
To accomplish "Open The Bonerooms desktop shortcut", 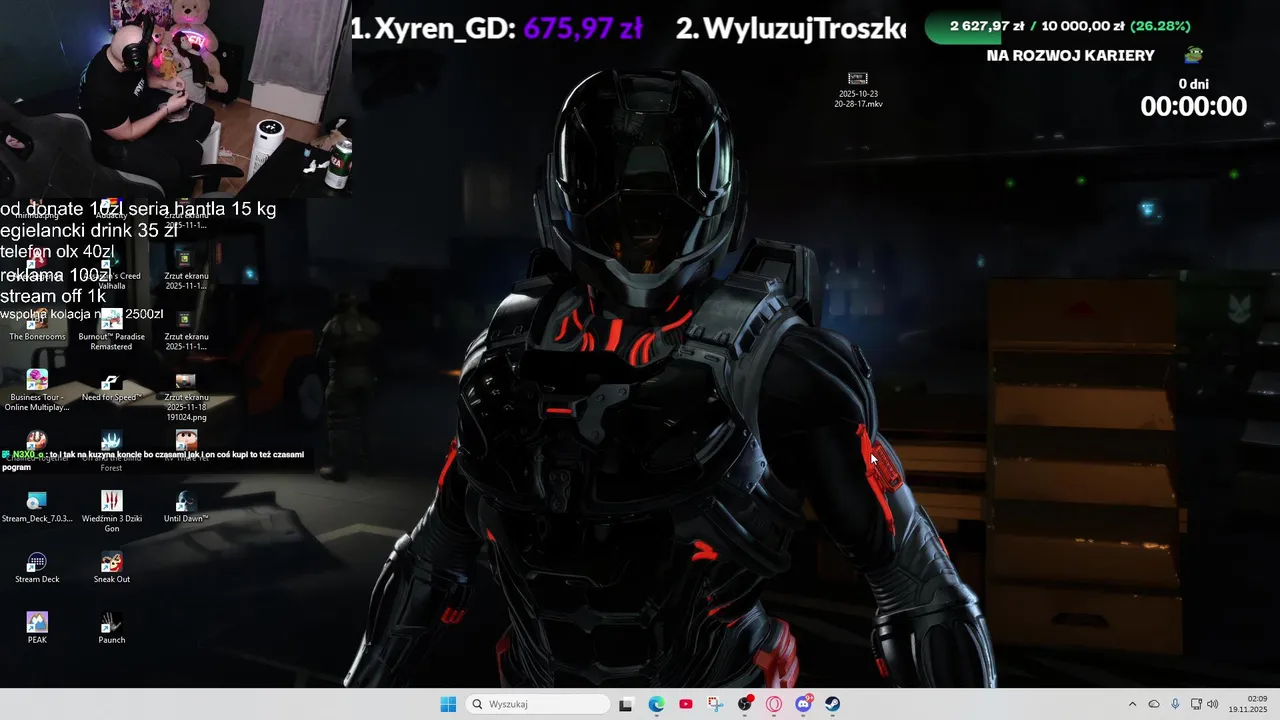I will click(37, 326).
